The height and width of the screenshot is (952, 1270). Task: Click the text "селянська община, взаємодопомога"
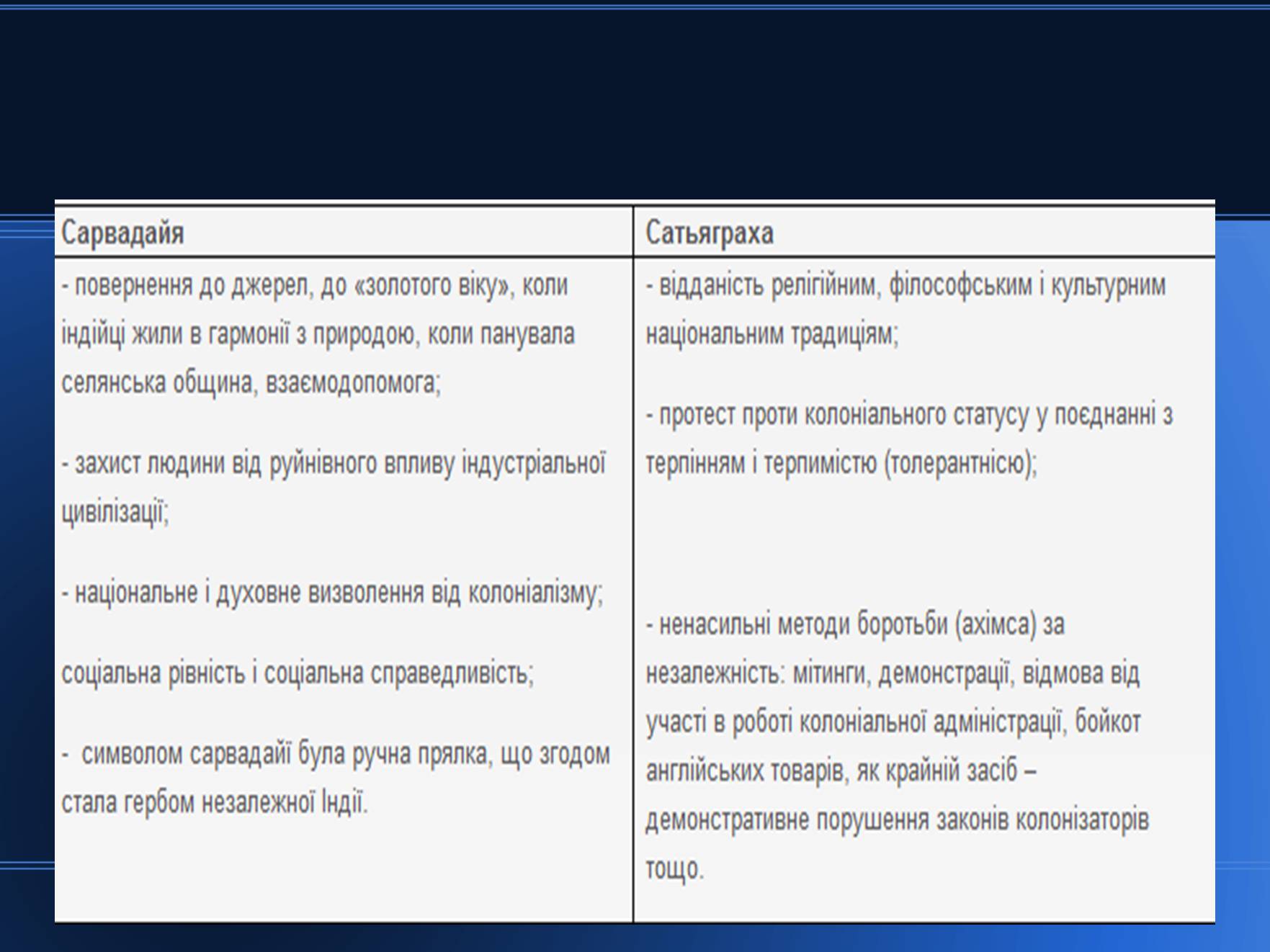[x=250, y=382]
